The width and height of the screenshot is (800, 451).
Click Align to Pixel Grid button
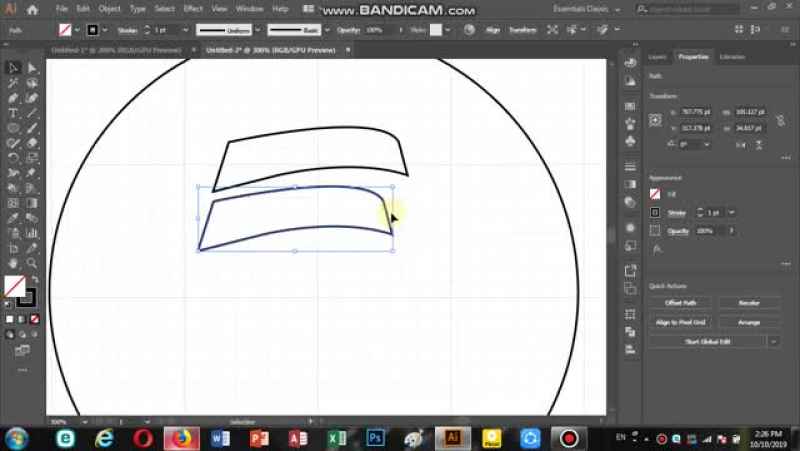pyautogui.click(x=681, y=322)
